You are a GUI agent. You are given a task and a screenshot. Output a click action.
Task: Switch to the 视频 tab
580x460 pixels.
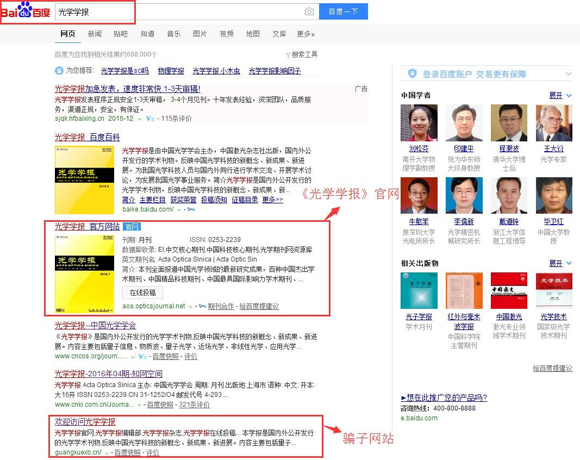226,34
